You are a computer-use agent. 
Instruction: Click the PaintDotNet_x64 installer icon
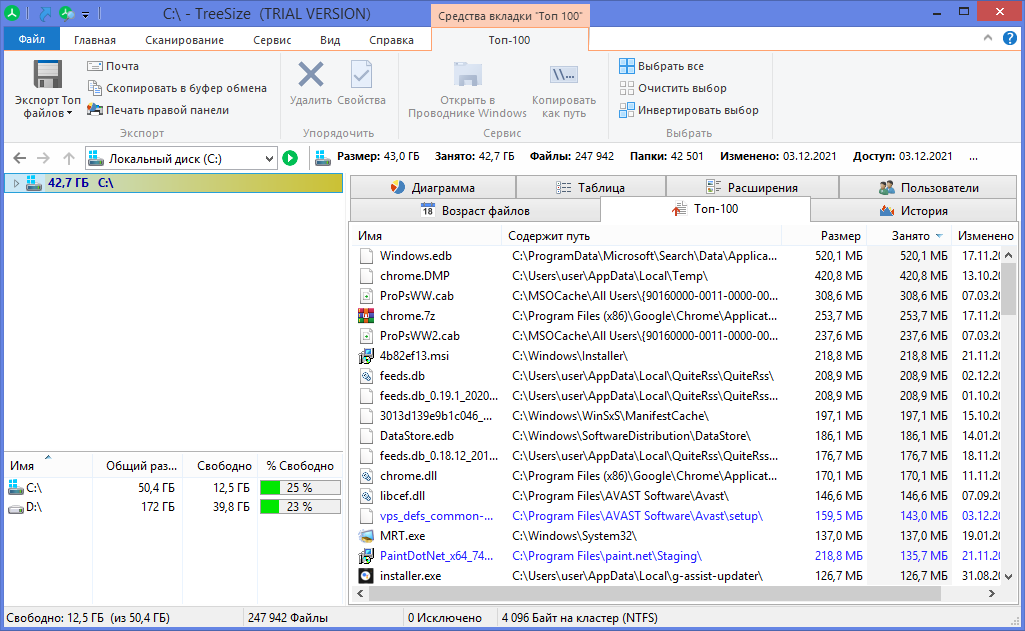pyautogui.click(x=366, y=556)
